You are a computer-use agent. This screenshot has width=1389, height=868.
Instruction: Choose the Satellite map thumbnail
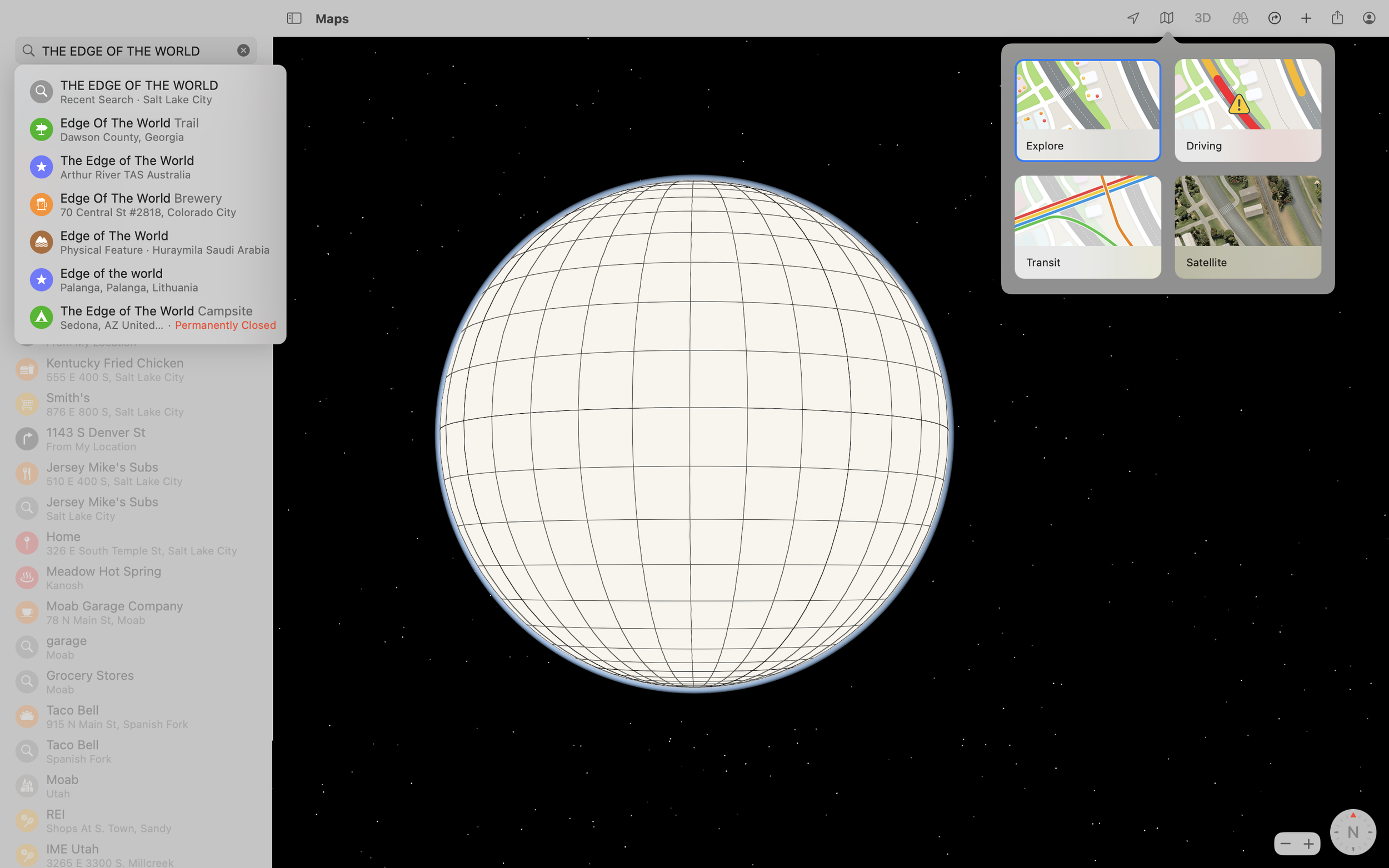point(1248,227)
